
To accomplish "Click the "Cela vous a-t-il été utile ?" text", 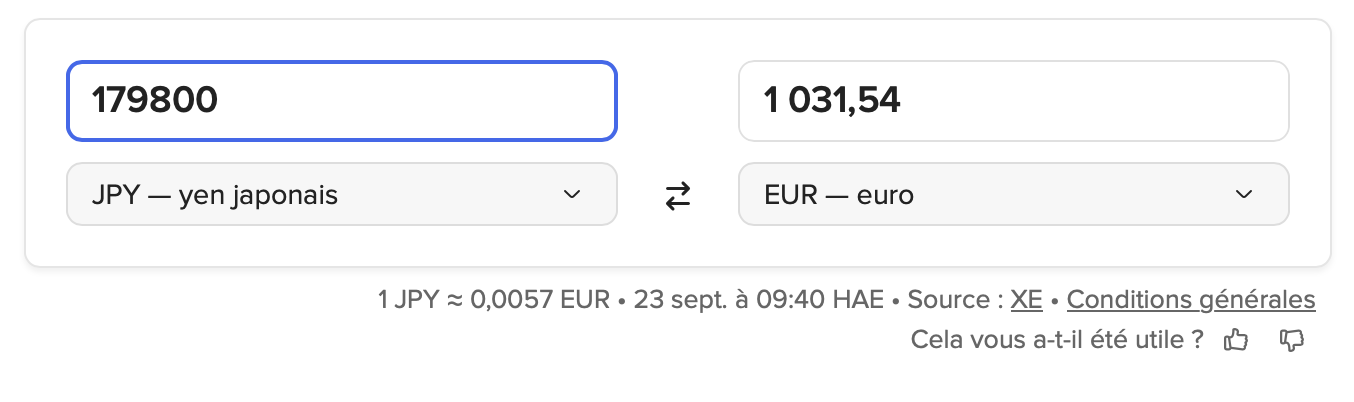I will click(1056, 340).
